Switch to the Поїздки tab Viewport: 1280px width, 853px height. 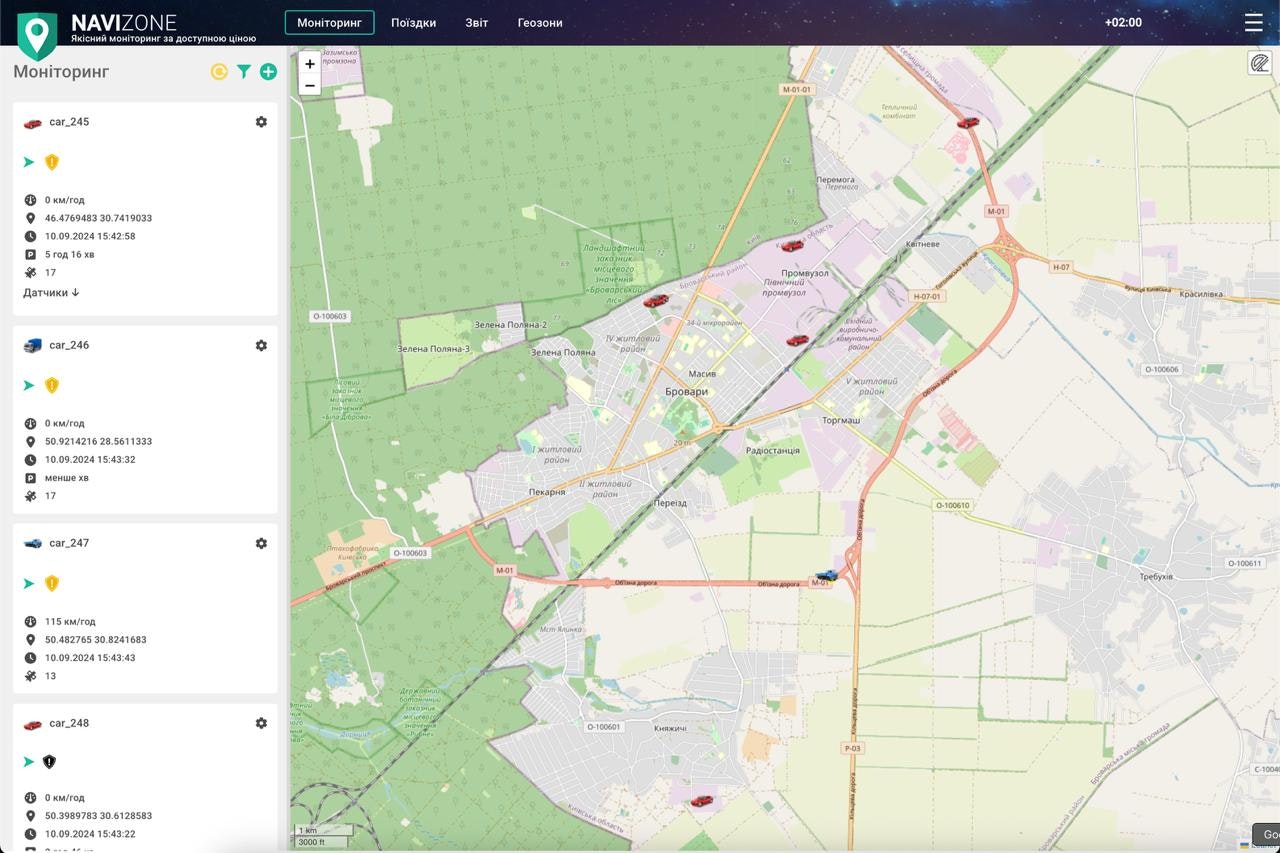tap(414, 21)
